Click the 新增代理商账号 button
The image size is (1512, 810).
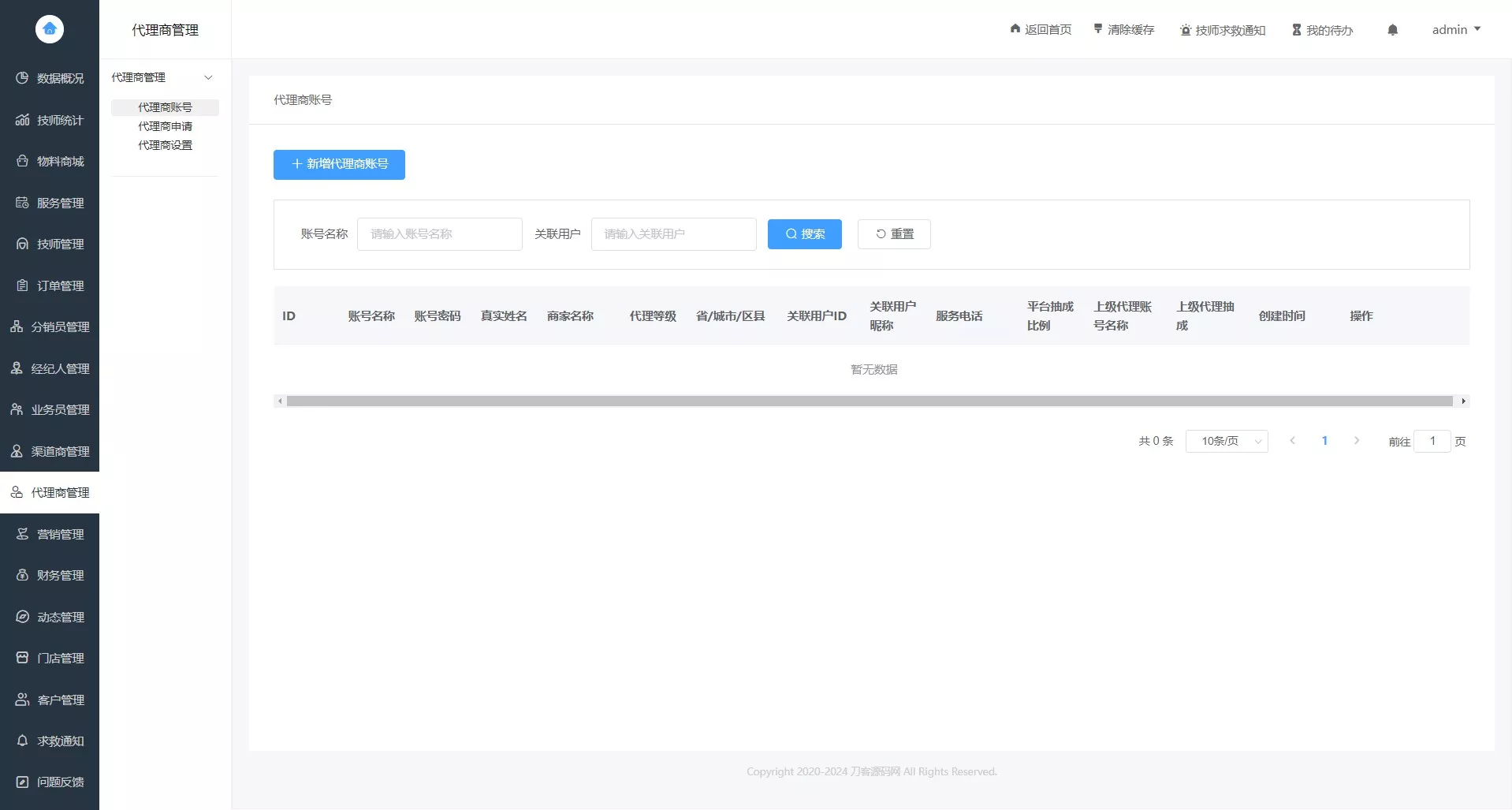click(339, 164)
